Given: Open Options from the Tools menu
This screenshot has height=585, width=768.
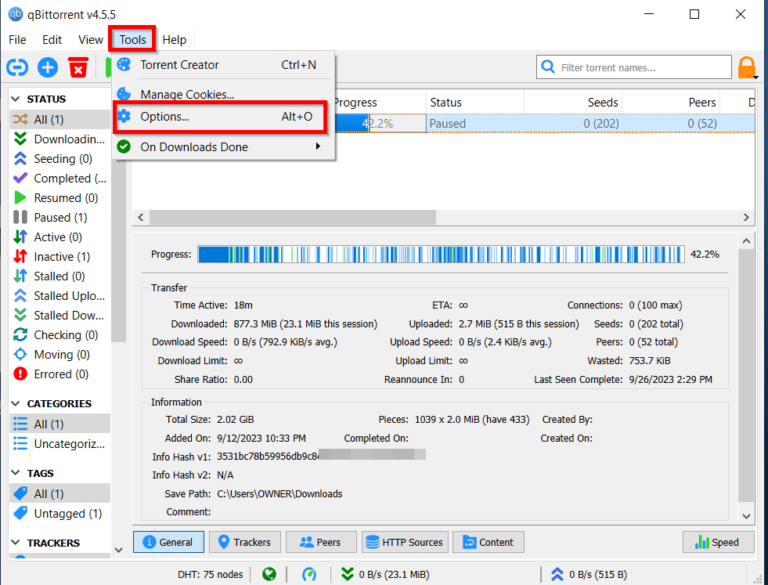Looking at the screenshot, I should coord(220,117).
